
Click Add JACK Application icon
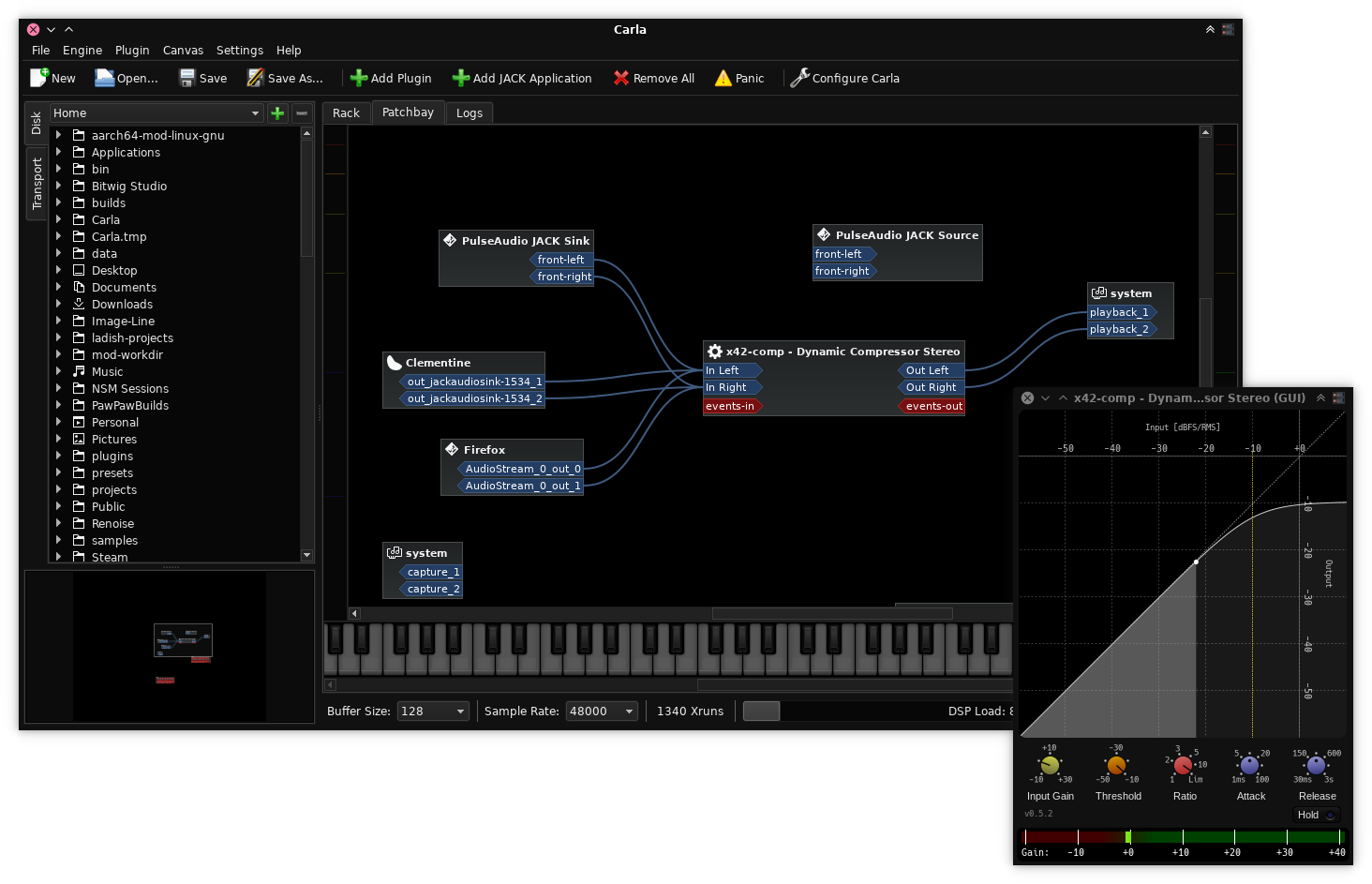(x=461, y=79)
